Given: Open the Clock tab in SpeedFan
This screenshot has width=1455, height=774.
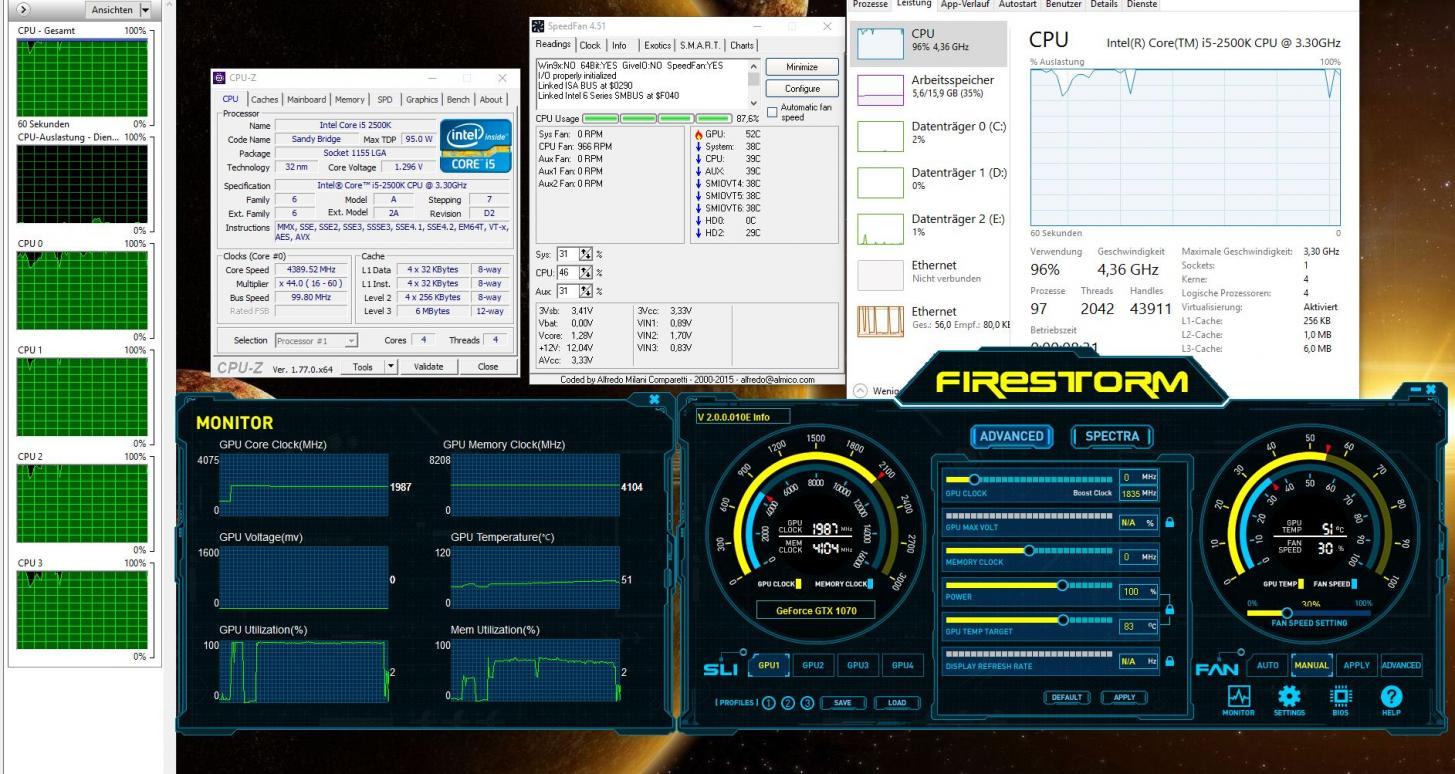Looking at the screenshot, I should click(590, 45).
